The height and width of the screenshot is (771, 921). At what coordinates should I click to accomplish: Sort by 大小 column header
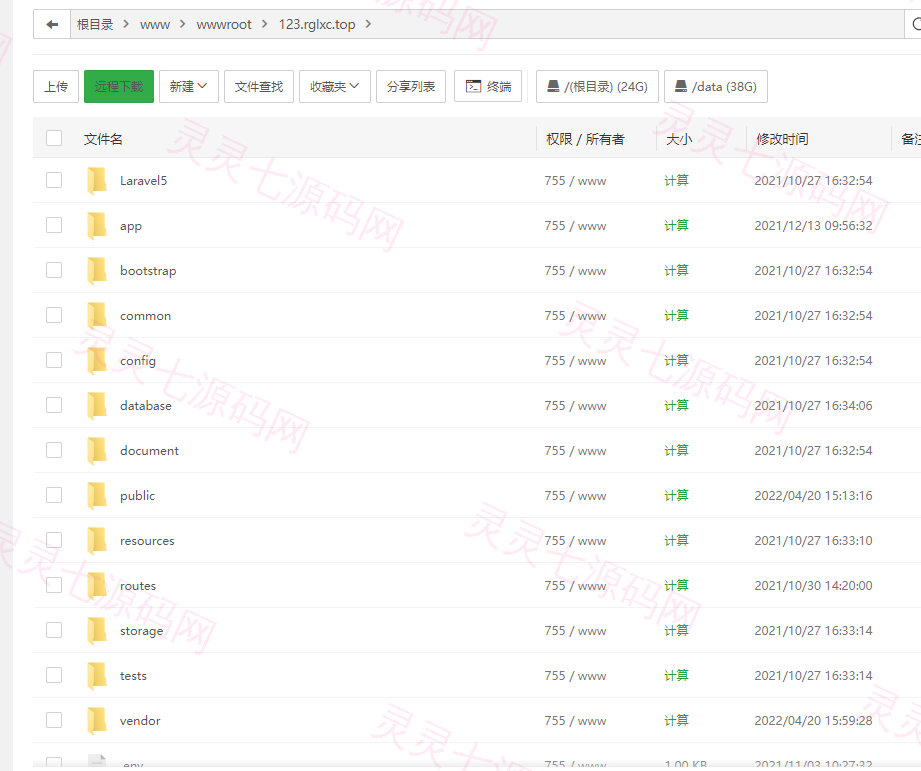point(679,139)
